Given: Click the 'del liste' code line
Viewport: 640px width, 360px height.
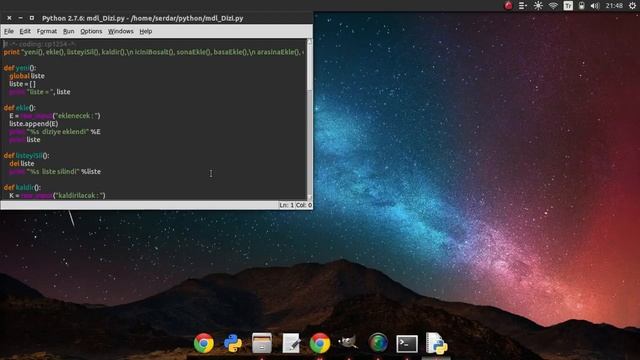Looking at the screenshot, I should point(22,163).
